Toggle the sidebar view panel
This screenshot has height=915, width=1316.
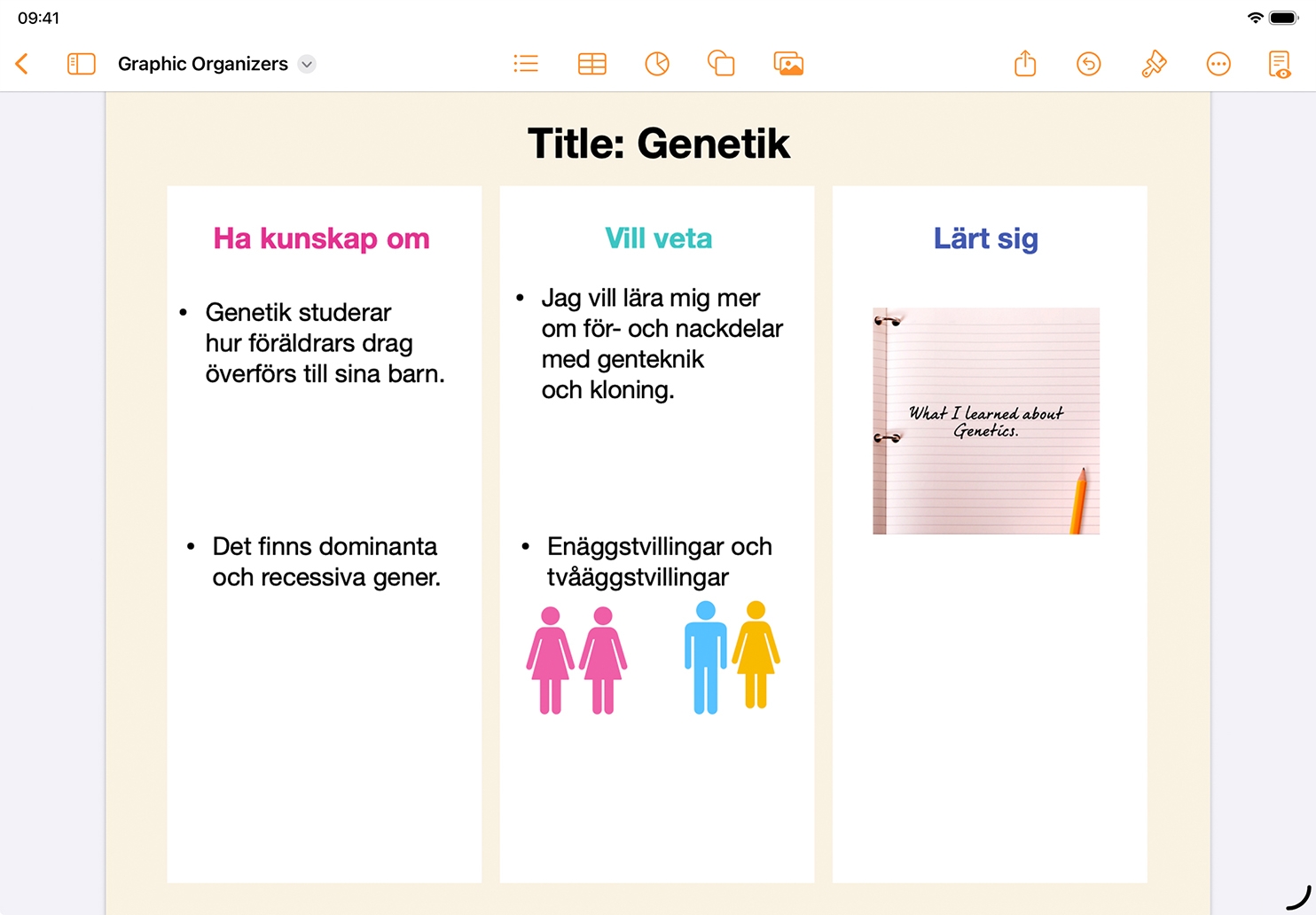[x=81, y=64]
